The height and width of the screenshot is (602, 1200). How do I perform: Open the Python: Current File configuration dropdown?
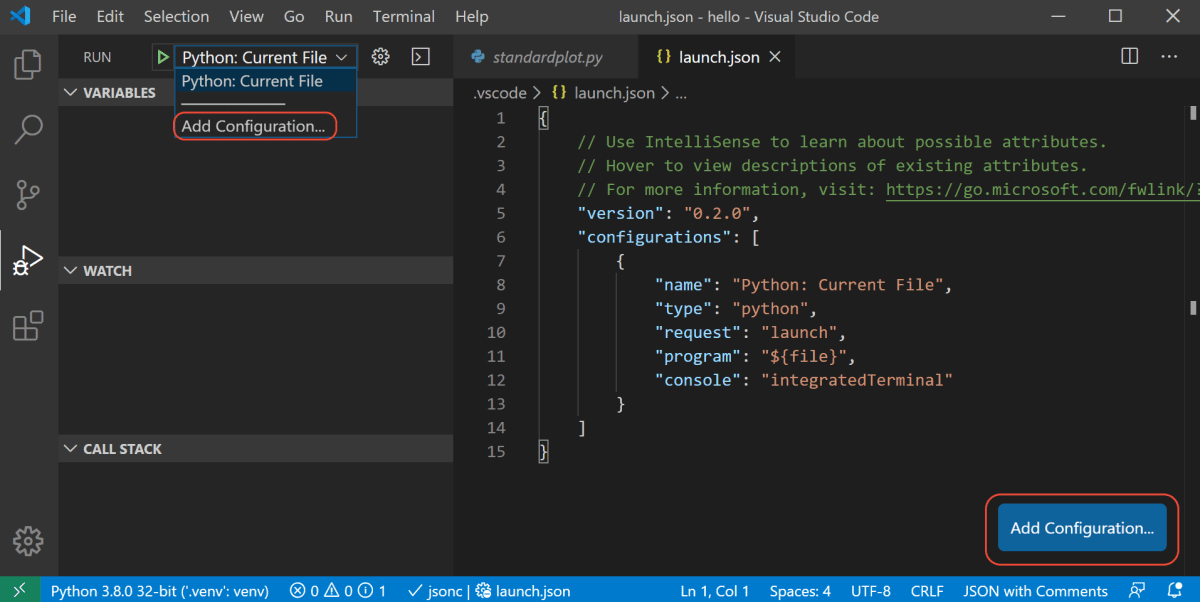point(263,56)
